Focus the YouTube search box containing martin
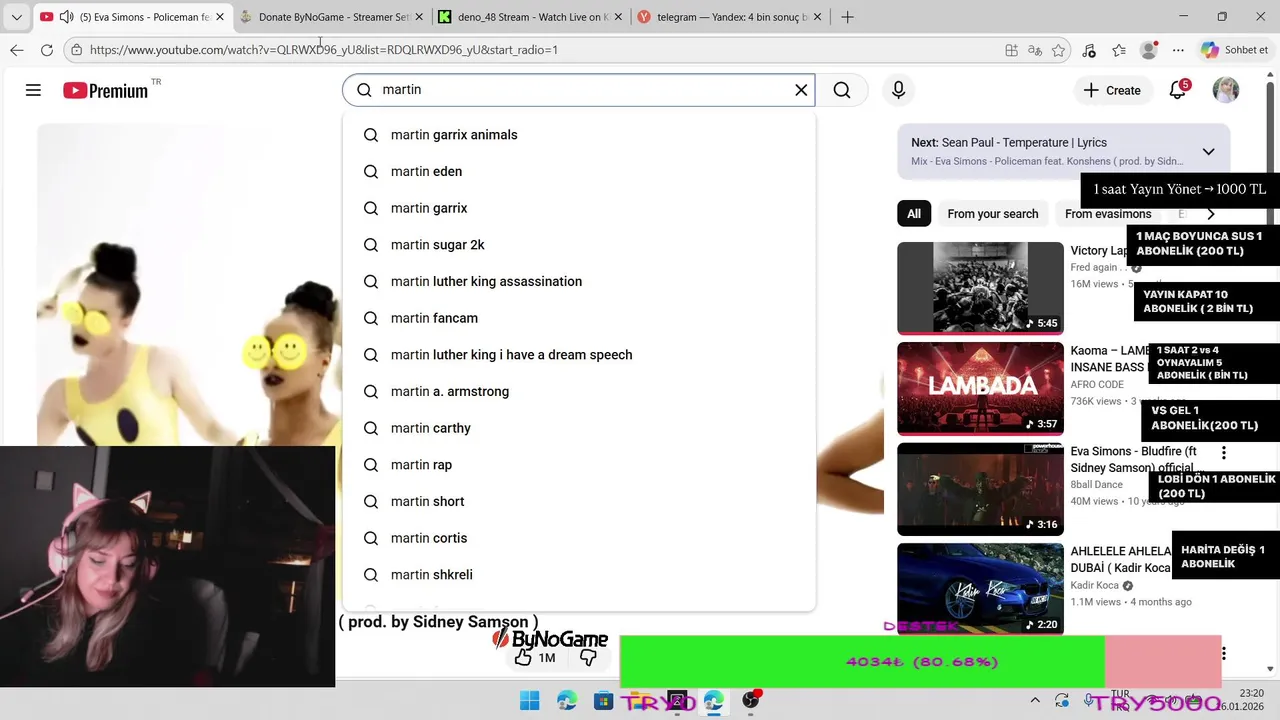 (x=578, y=90)
